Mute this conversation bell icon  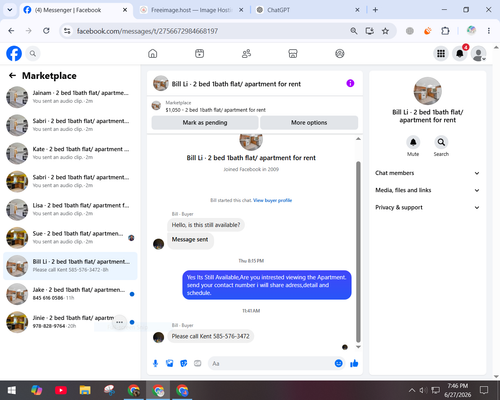click(x=413, y=142)
